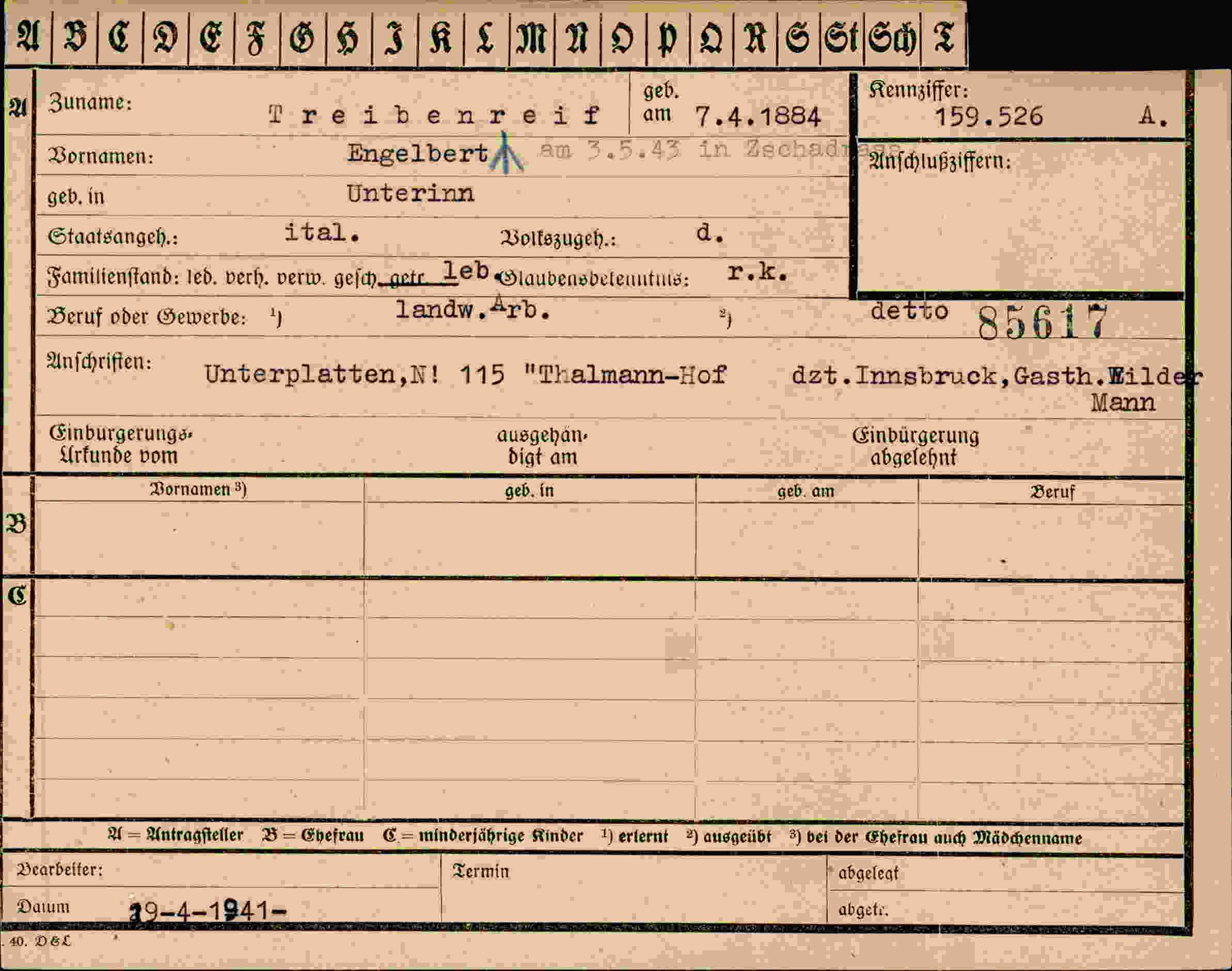Click footnote '3) bei der Ehefrau auch Mädchenname'
Screen dimensions: 1232x971
(x=936, y=837)
